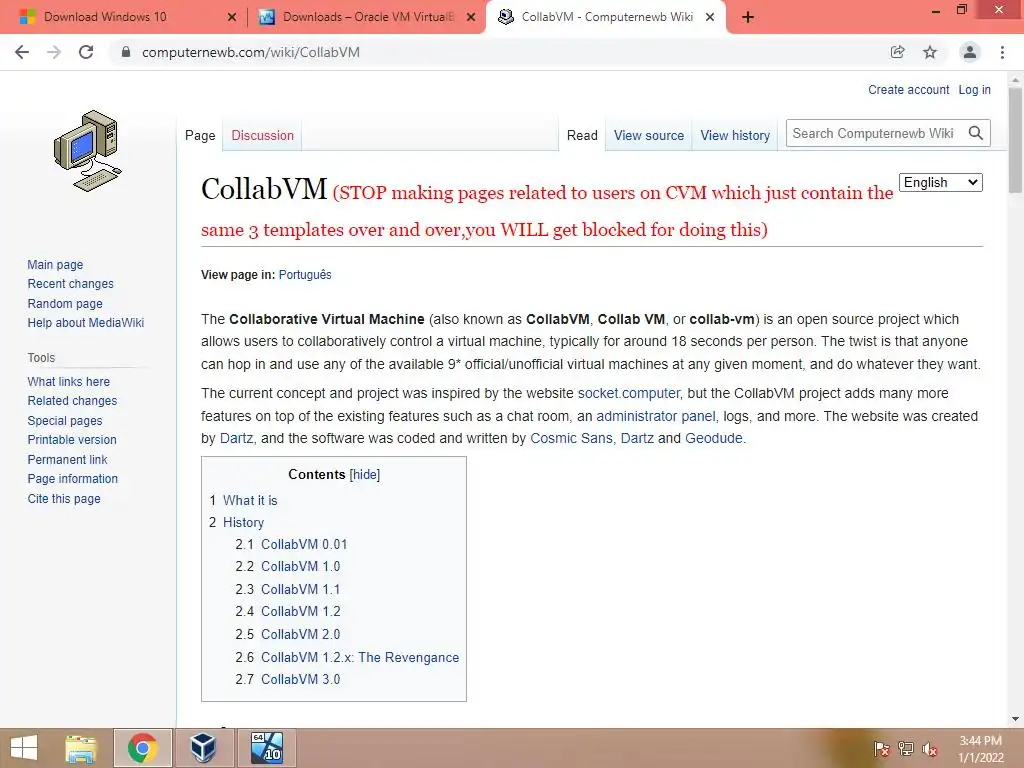Click the network tray icon
1024x768 pixels.
906,748
